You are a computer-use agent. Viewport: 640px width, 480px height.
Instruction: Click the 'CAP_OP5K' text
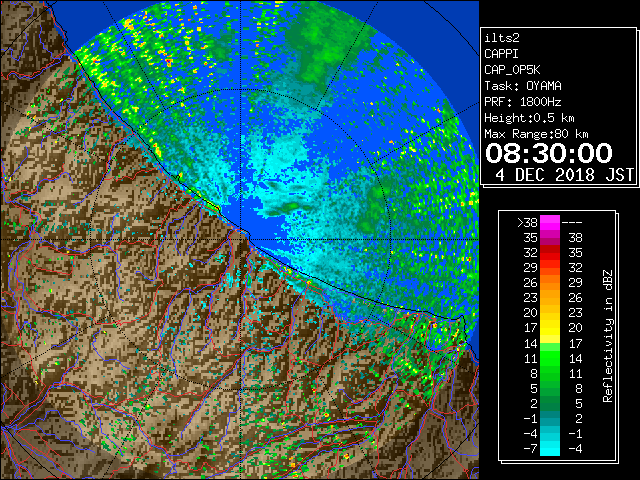click(x=512, y=70)
